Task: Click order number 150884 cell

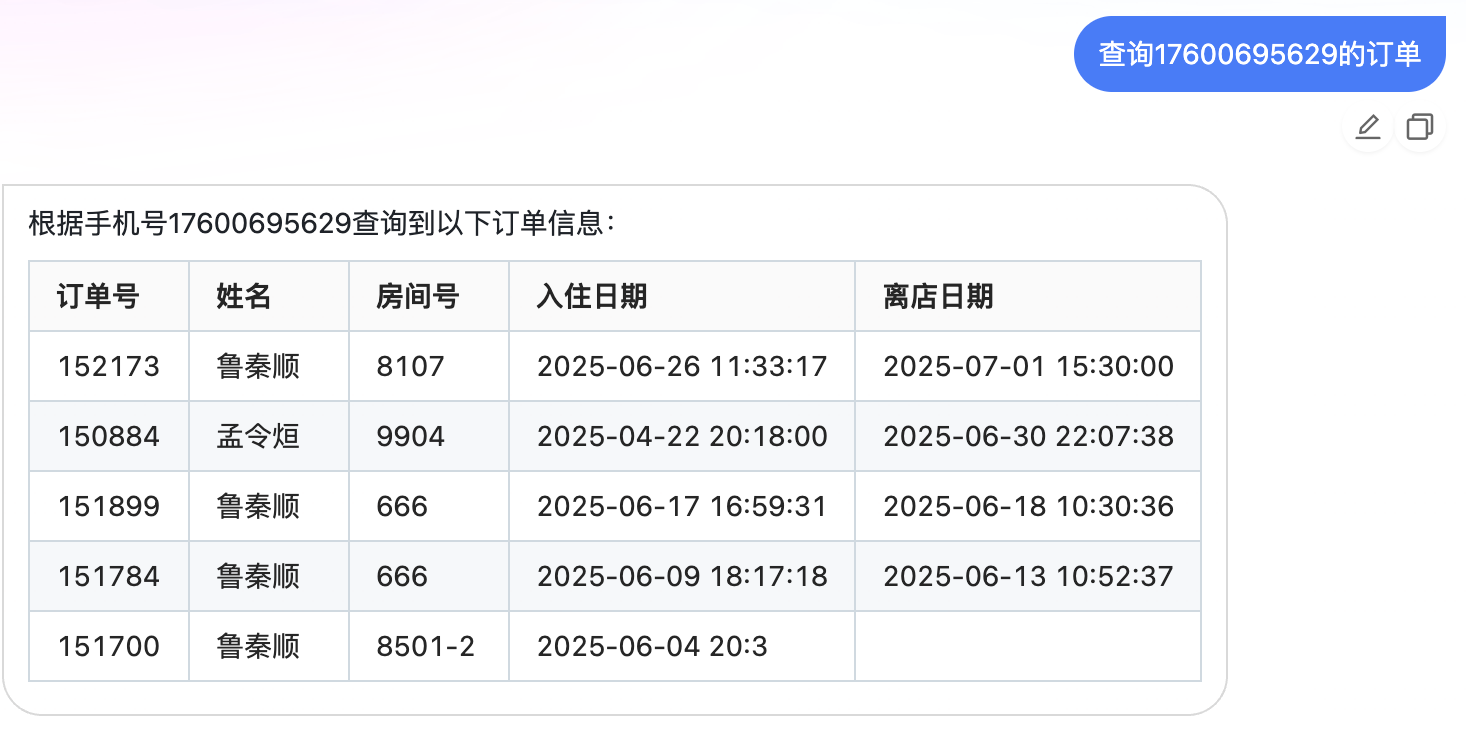Action: (x=109, y=436)
